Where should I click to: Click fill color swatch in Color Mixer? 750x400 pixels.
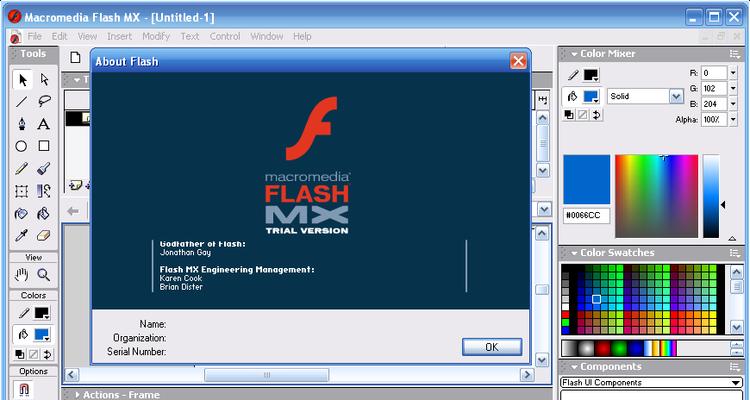click(x=591, y=97)
